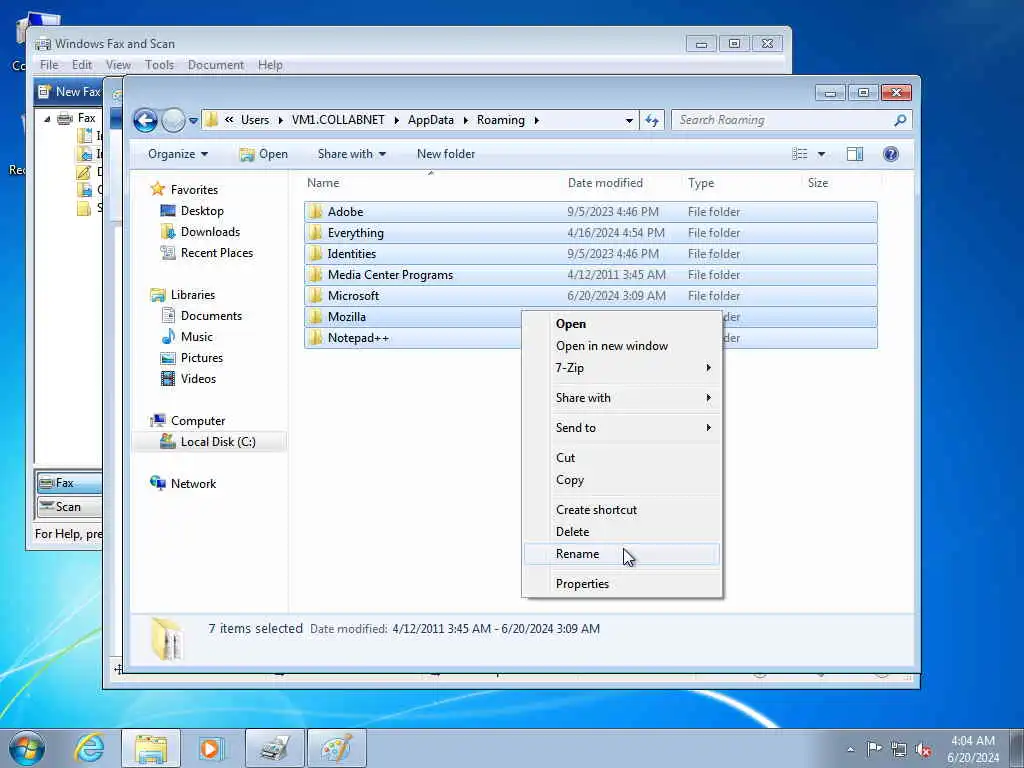Switch to Scan view in Fax and Scan
The image size is (1024, 768).
(69, 507)
